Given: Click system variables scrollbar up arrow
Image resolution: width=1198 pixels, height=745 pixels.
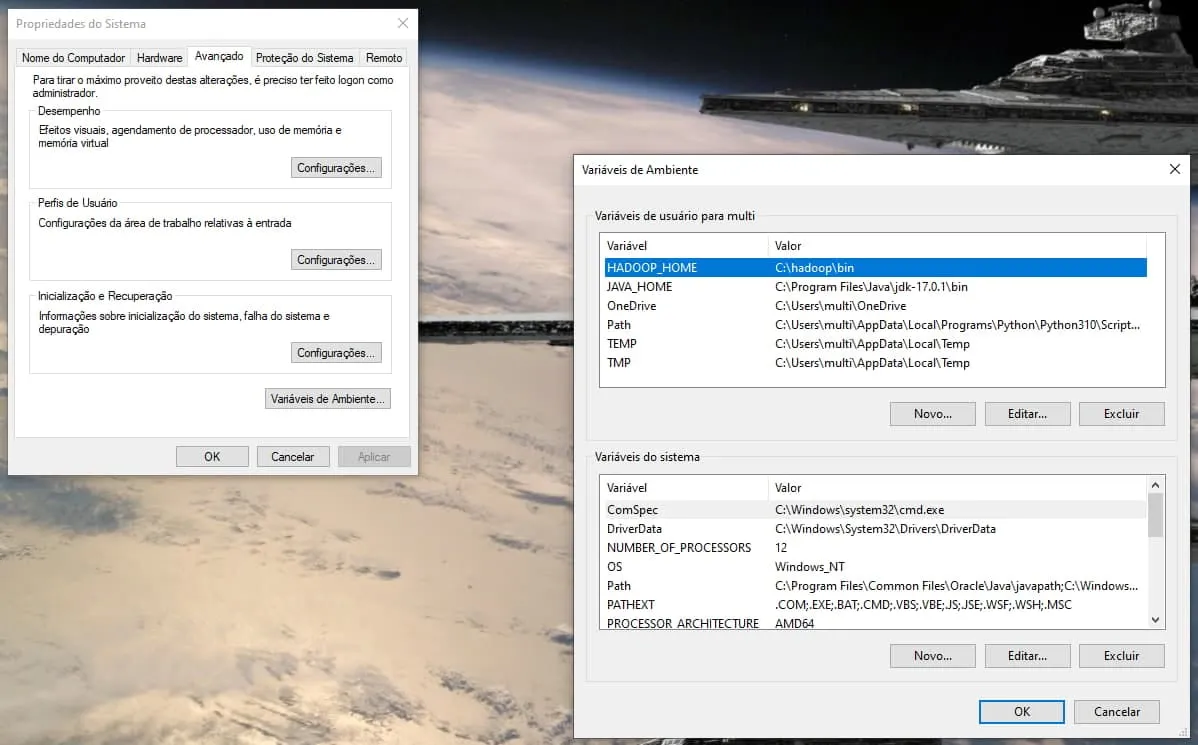Looking at the screenshot, I should (1155, 485).
